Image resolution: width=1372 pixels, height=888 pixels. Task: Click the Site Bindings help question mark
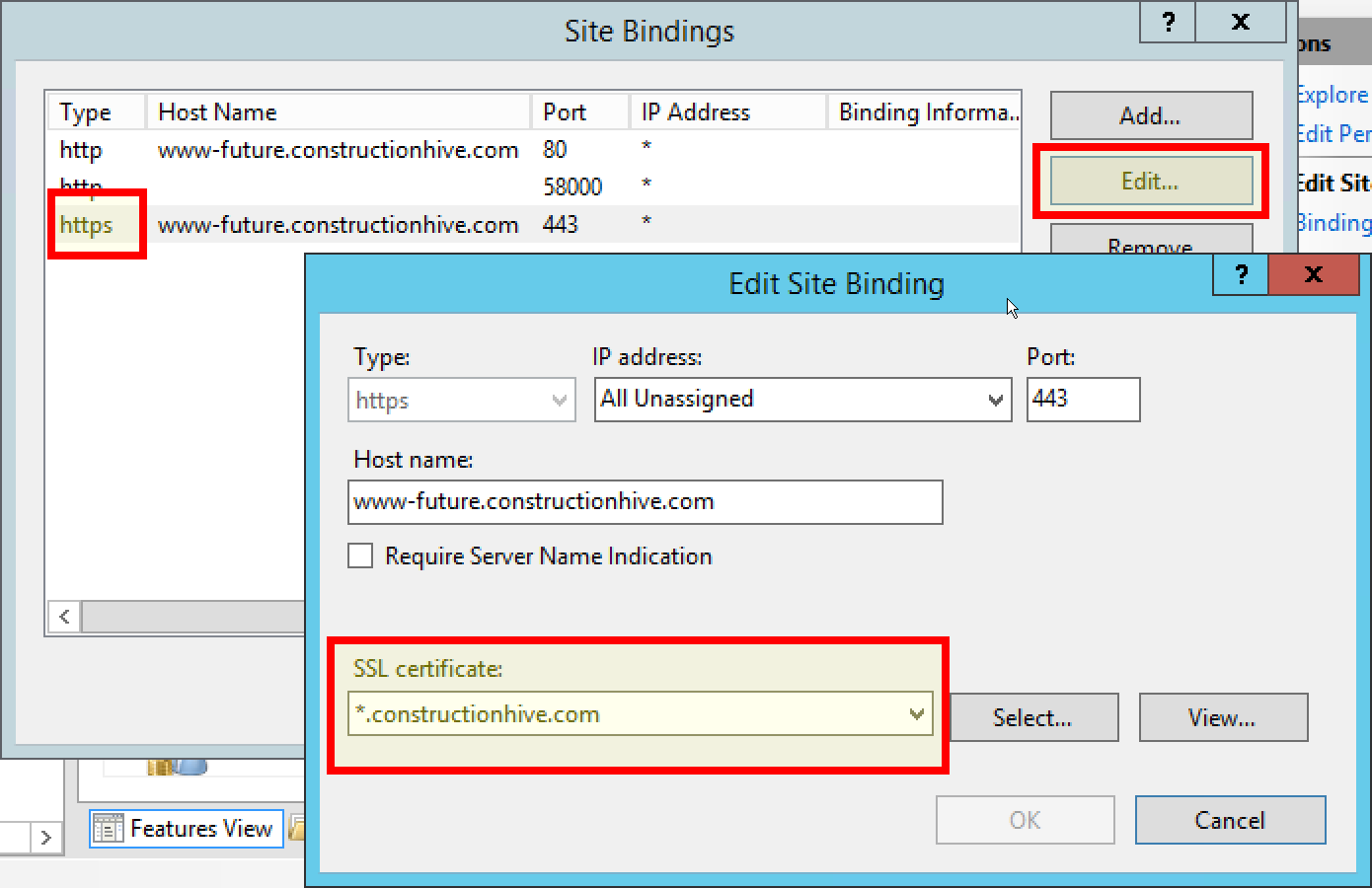pyautogui.click(x=1168, y=22)
